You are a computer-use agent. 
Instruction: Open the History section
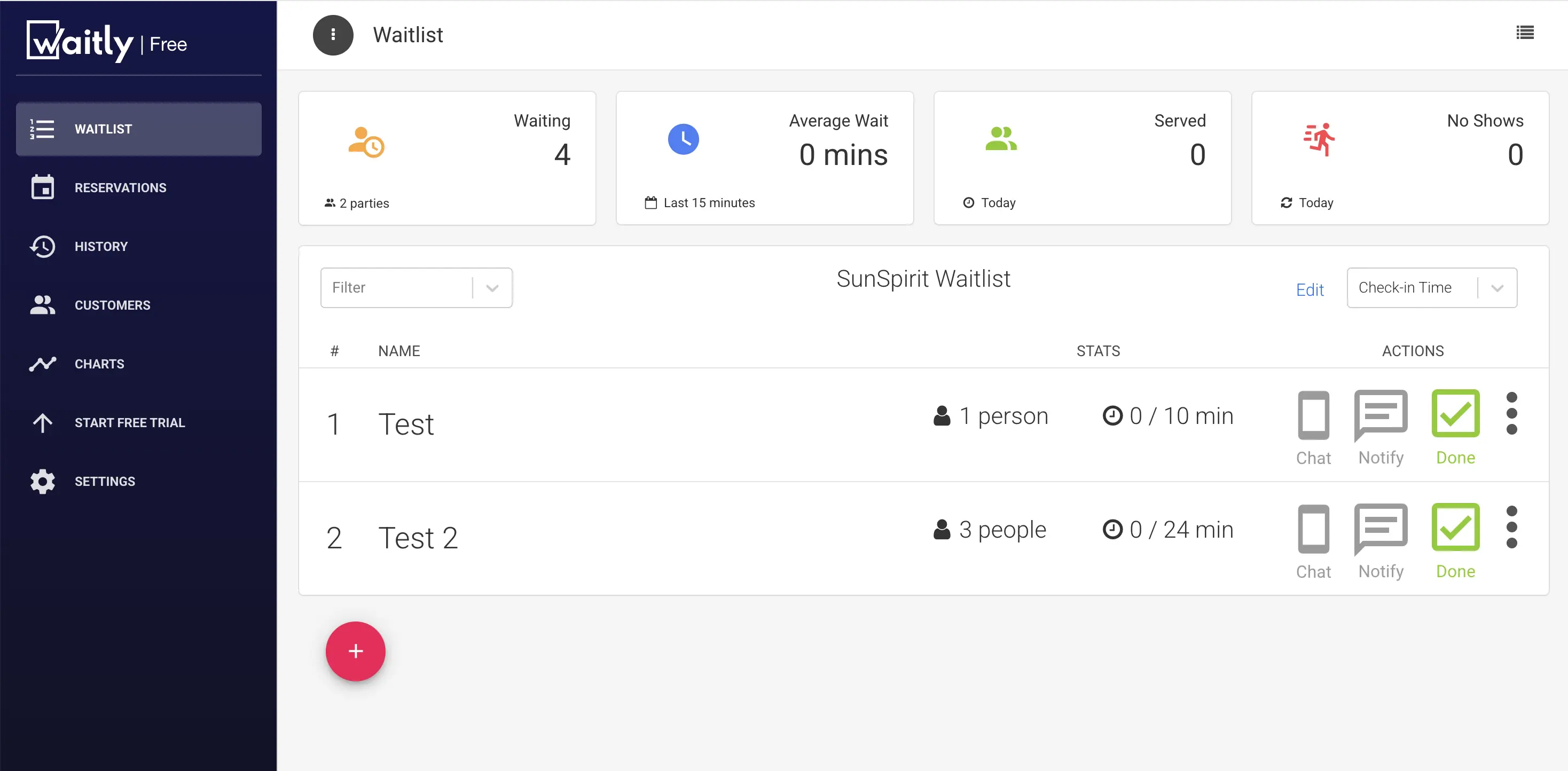click(139, 247)
